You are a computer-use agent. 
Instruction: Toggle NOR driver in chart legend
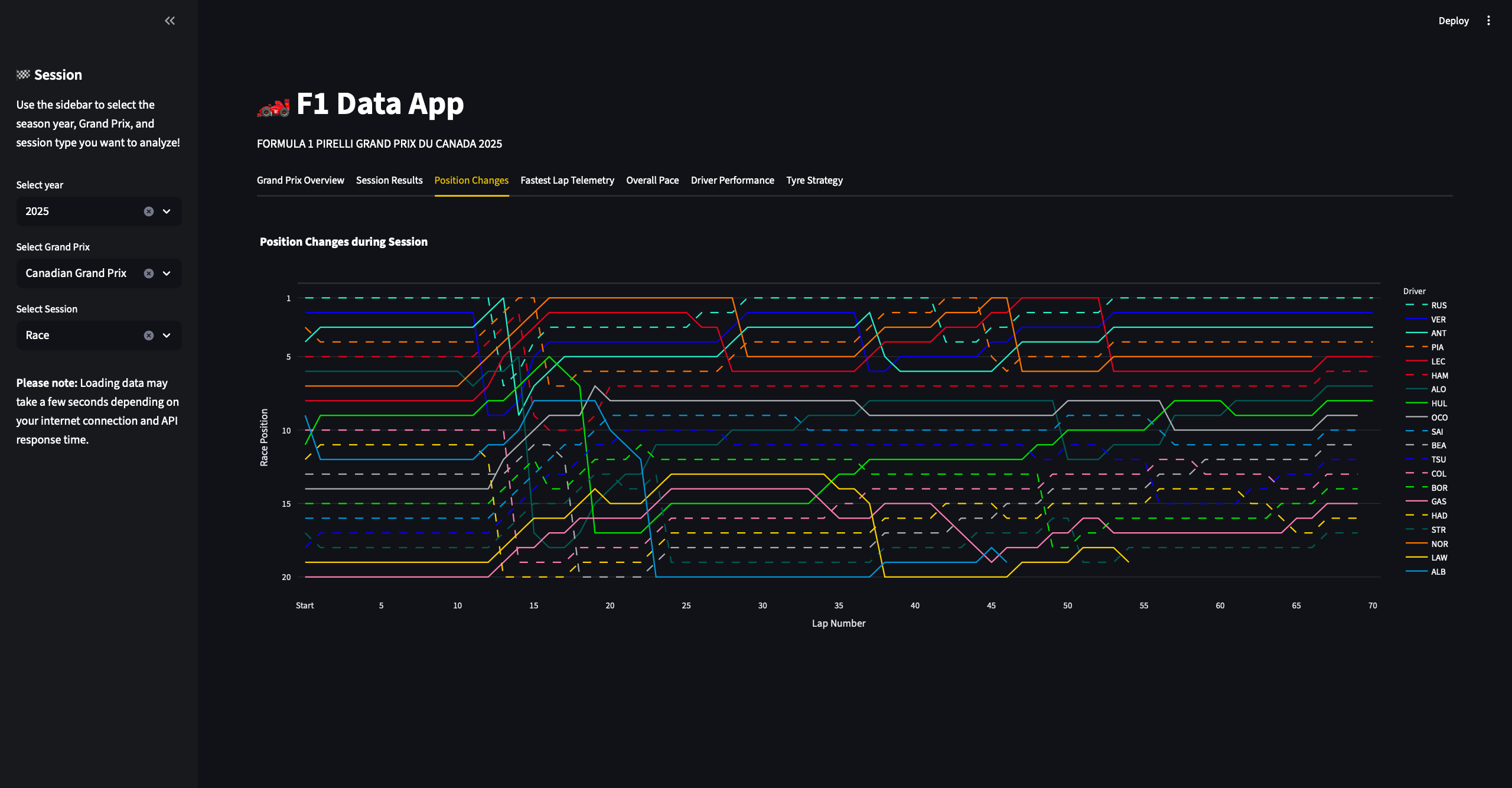pyautogui.click(x=1426, y=544)
